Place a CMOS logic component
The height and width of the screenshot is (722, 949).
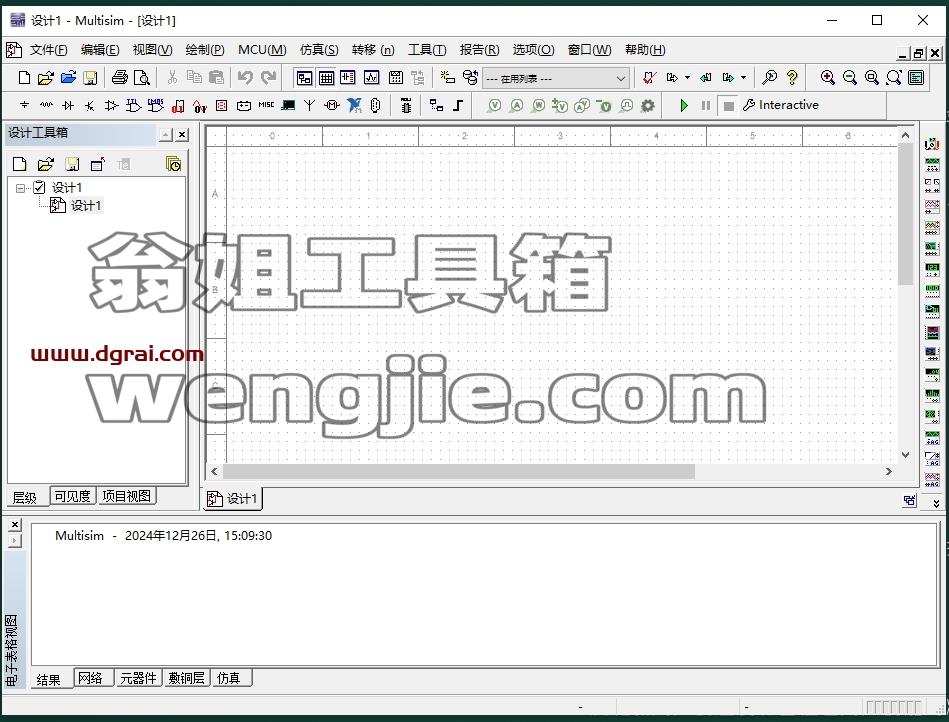(156, 105)
